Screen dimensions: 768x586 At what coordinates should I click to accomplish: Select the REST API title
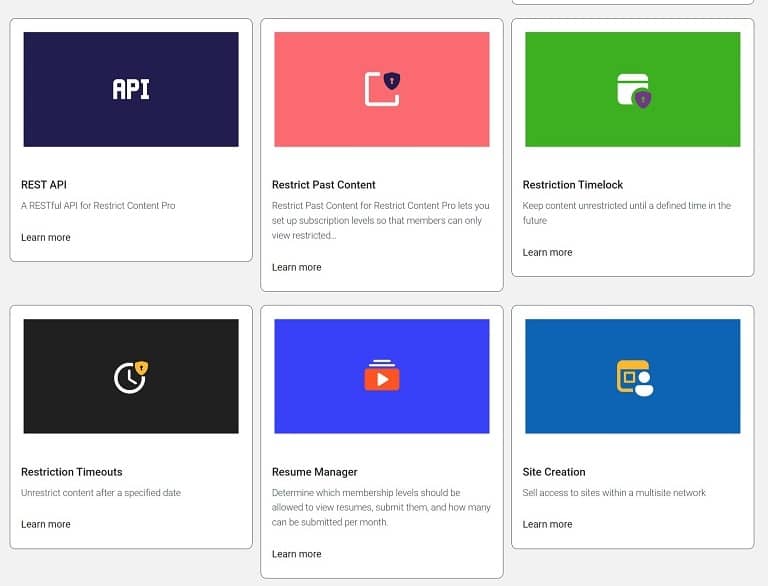point(44,185)
